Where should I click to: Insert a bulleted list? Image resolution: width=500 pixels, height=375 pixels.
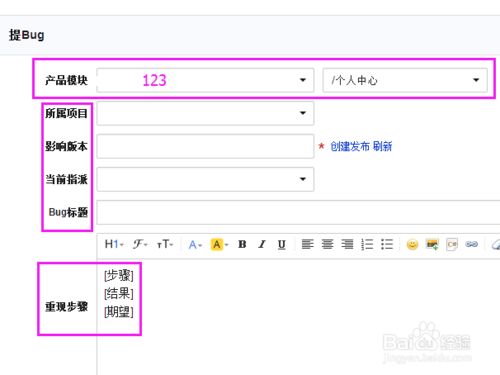[x=387, y=244]
